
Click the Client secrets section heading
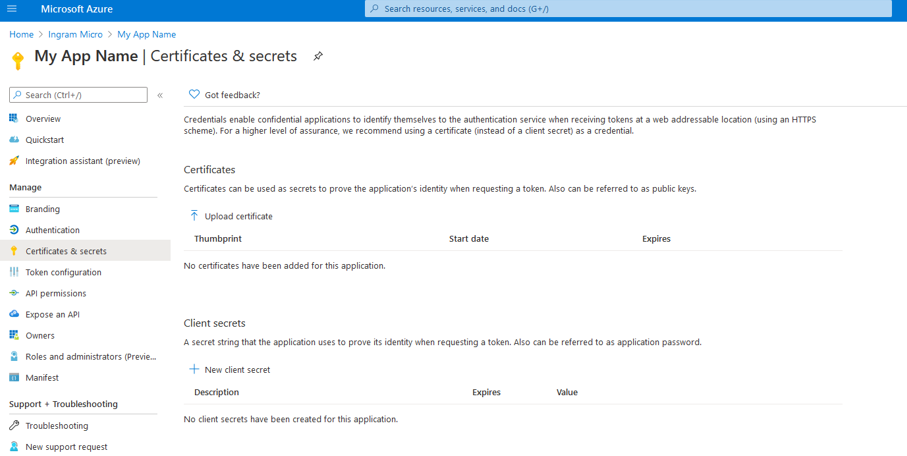click(x=215, y=323)
